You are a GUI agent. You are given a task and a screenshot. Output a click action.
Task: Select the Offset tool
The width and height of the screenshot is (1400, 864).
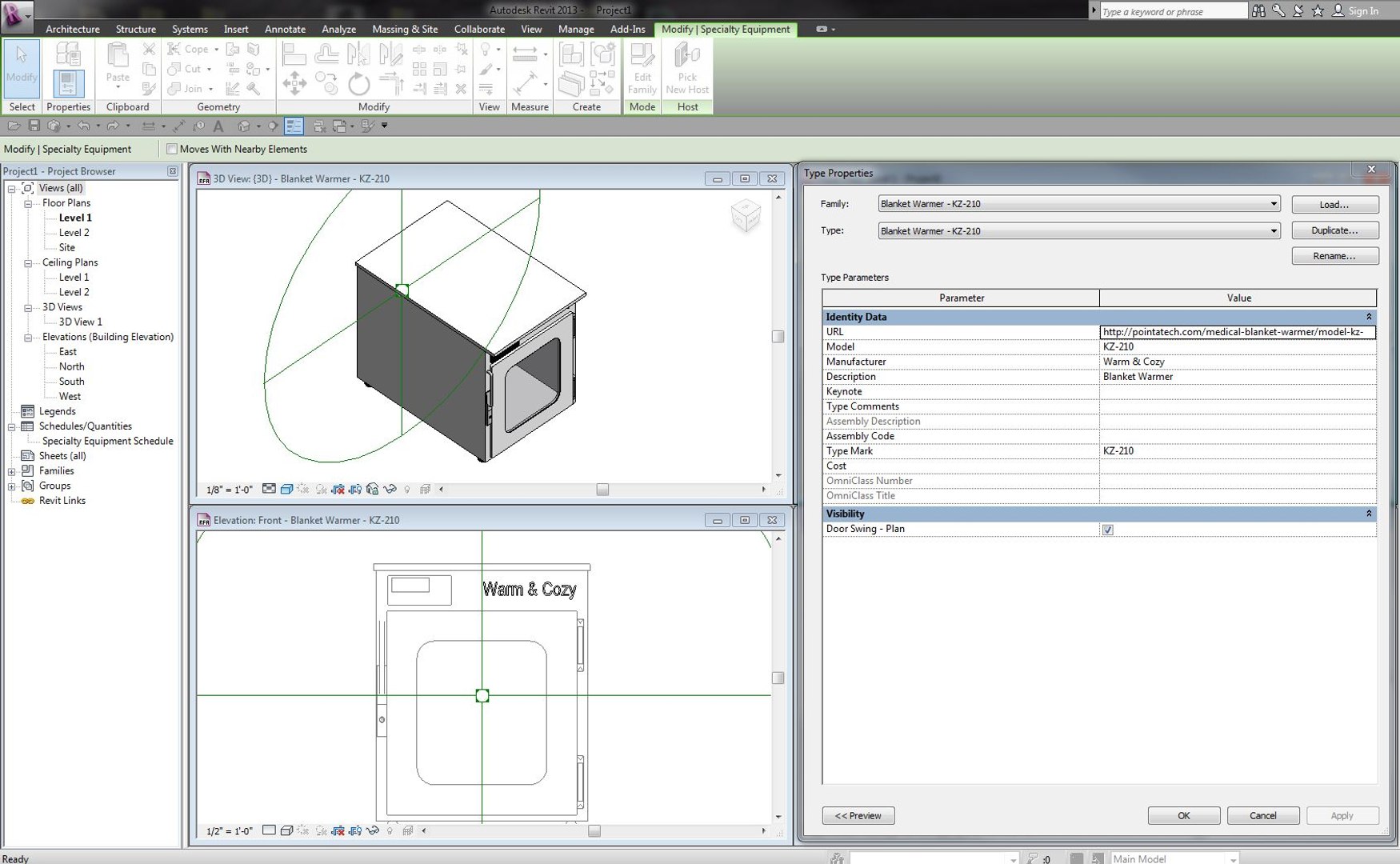pos(326,54)
